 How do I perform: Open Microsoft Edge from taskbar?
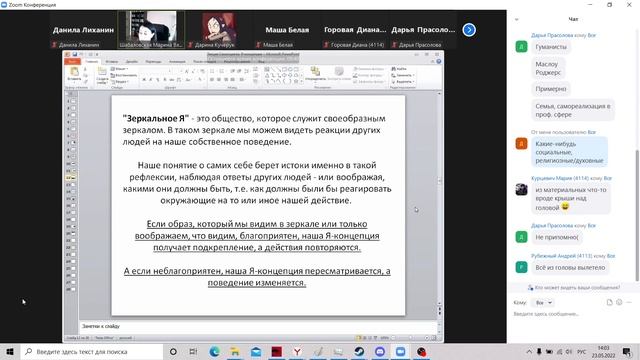[214, 352]
